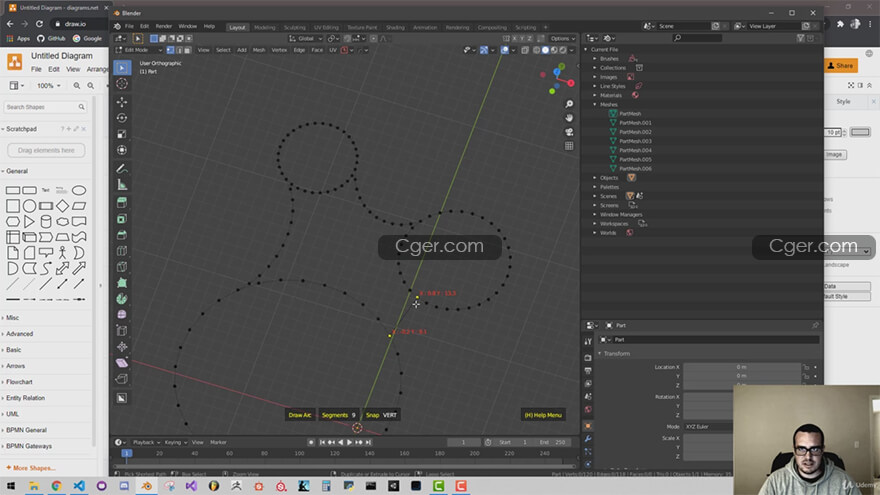Toggle viewport overlays button
Viewport: 880px width, 495px height.
505,50
